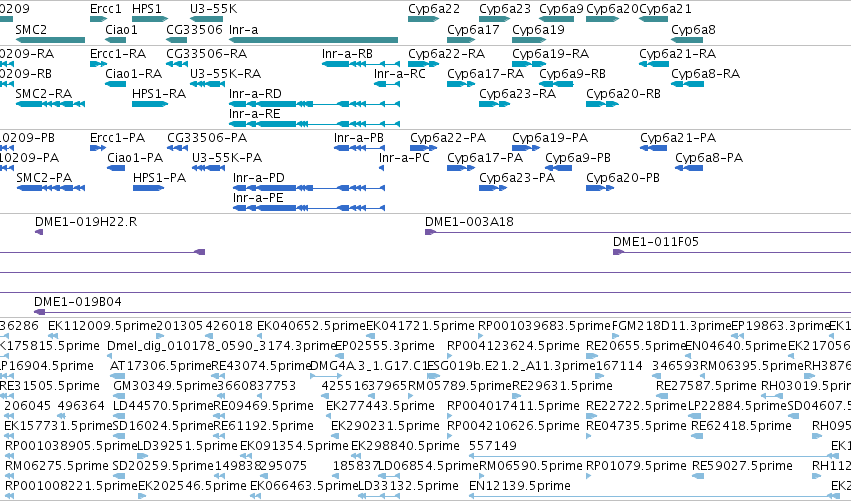
Task: Click the Cyp6a23-PA protein
Action: click(493, 188)
